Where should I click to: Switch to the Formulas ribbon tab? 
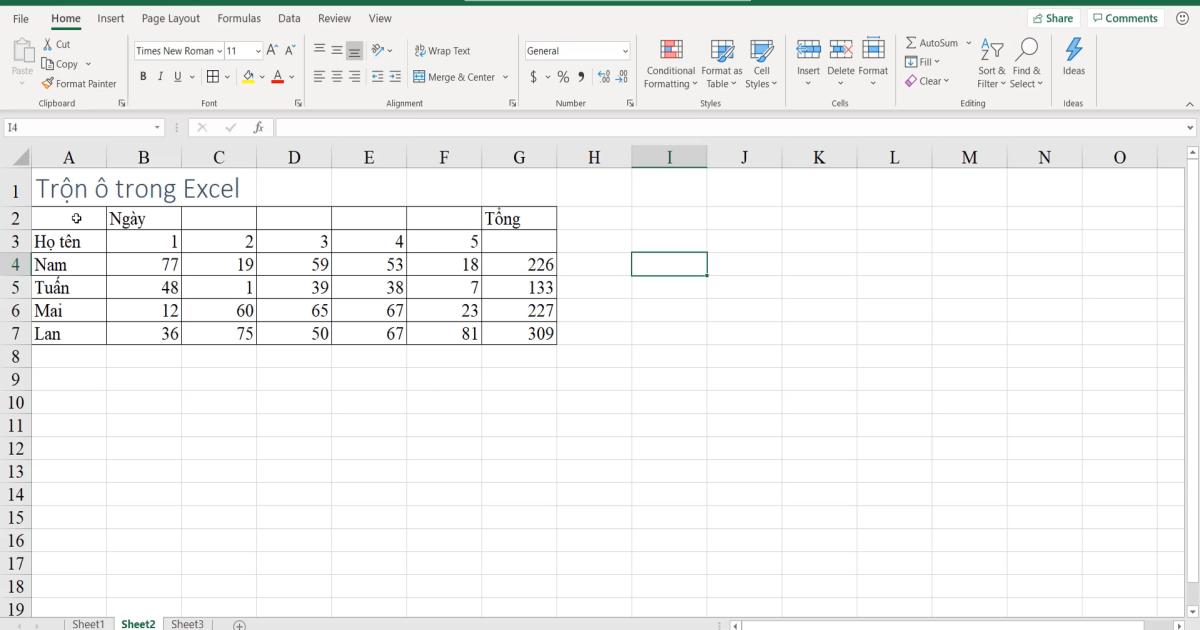[239, 18]
